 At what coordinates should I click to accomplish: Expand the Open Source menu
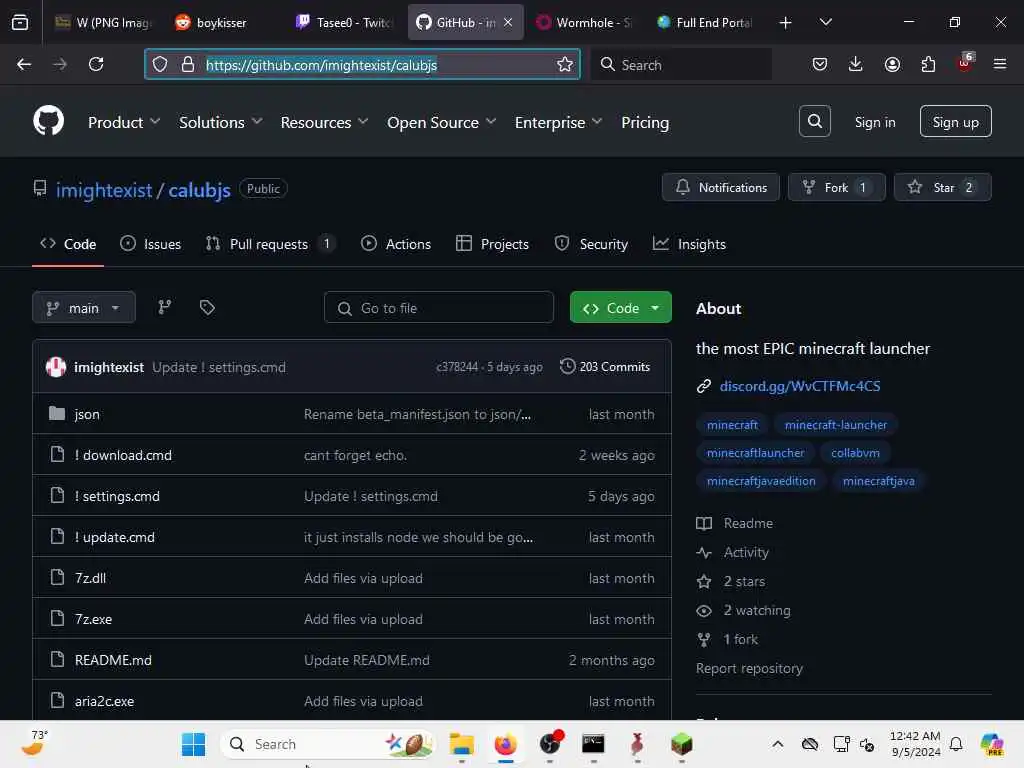[x=441, y=122]
